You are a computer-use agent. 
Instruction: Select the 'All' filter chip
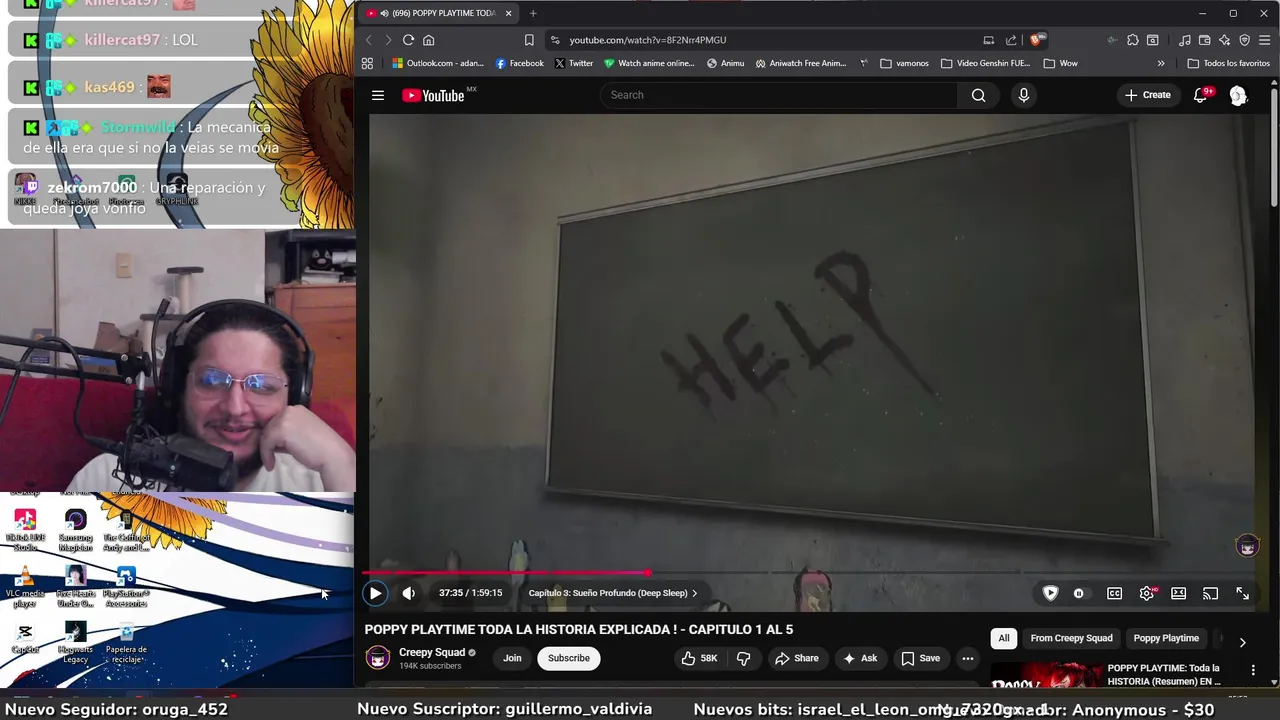[1004, 638]
